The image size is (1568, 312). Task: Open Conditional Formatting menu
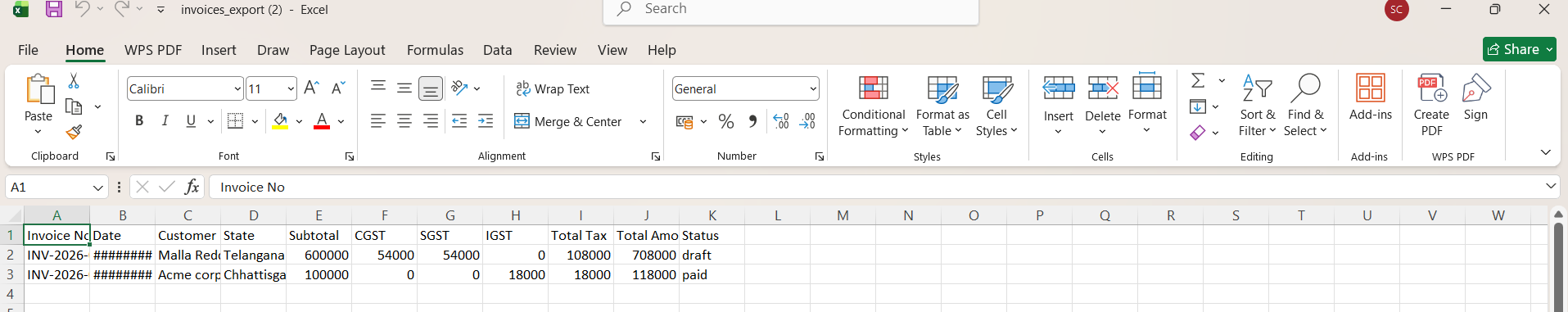[873, 106]
